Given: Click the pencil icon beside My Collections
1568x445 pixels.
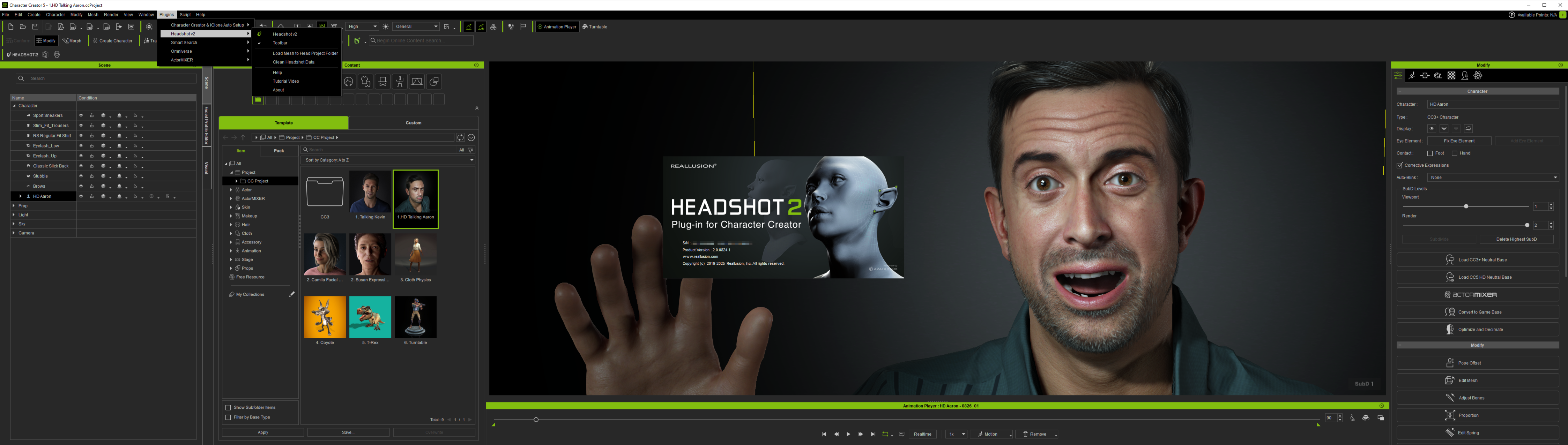Looking at the screenshot, I should (x=291, y=294).
